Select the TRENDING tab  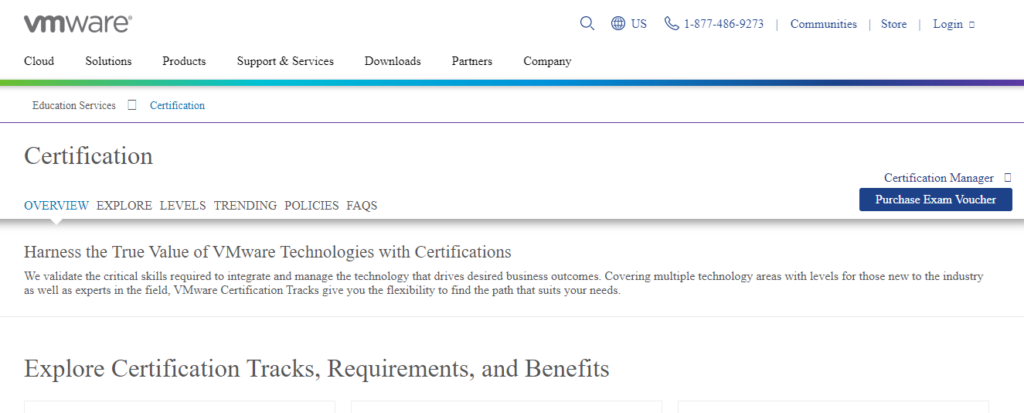[245, 205]
